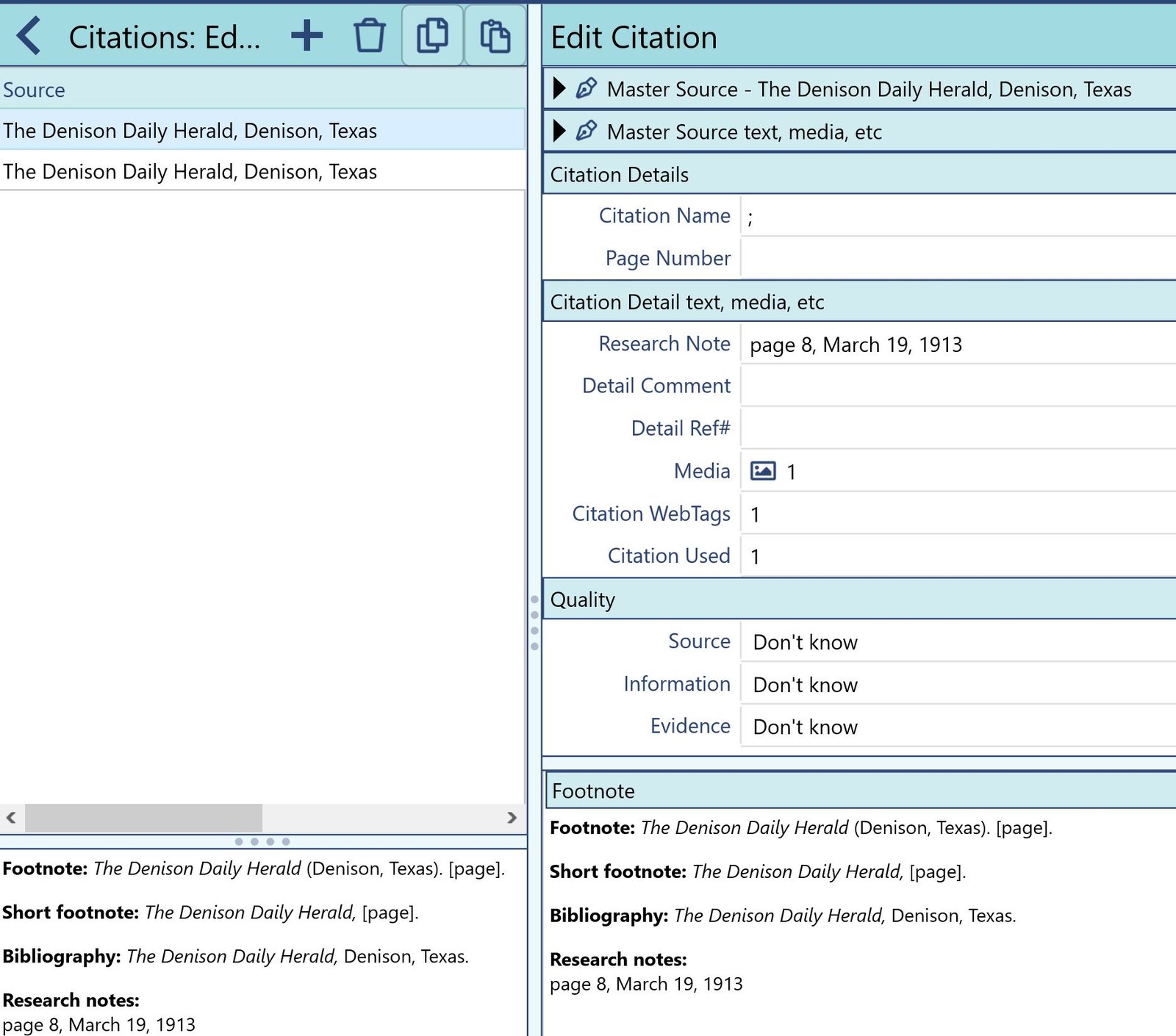Click the Research notes heading under the citations list

71,999
